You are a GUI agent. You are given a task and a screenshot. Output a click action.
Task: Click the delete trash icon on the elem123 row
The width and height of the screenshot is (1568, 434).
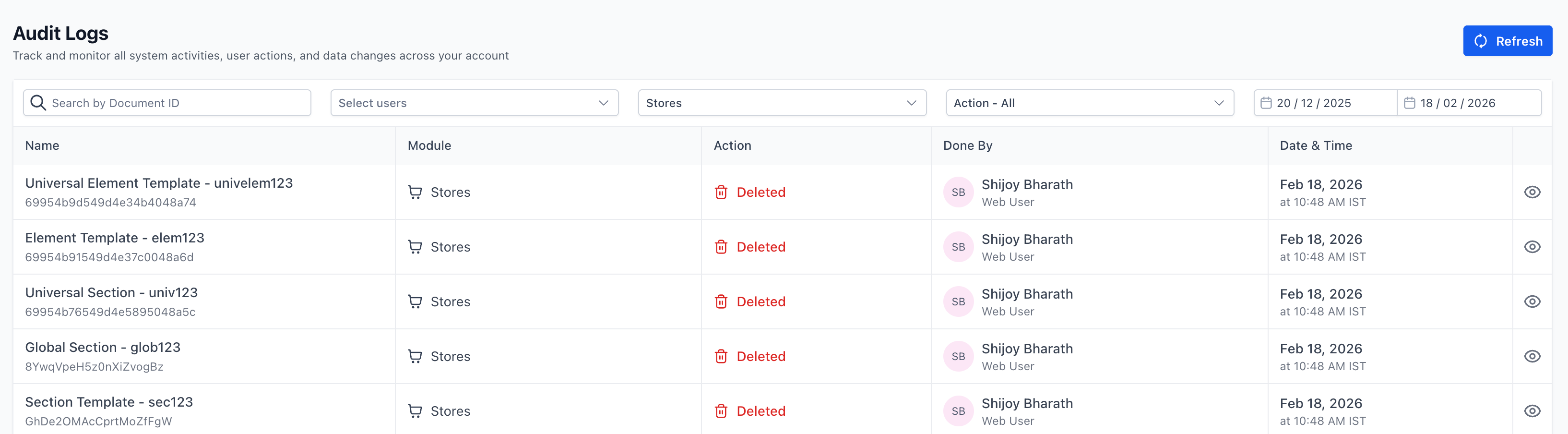click(x=721, y=246)
